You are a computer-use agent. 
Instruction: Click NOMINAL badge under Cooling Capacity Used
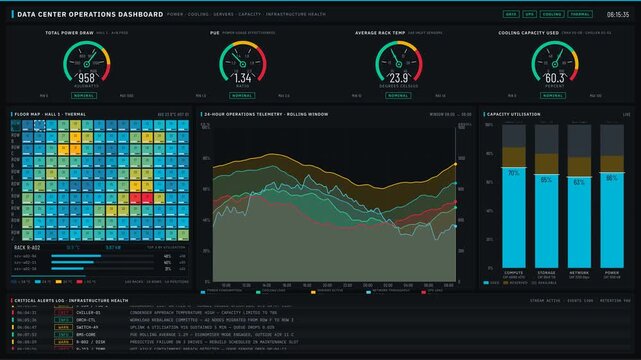coord(553,96)
